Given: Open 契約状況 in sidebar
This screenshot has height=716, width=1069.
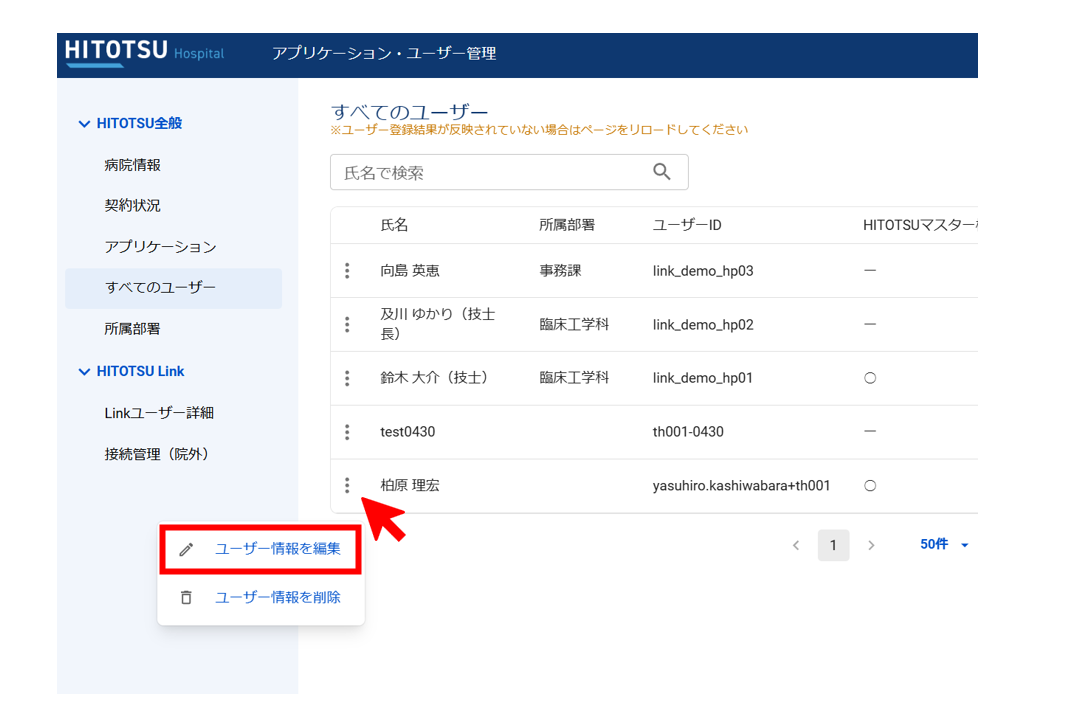Looking at the screenshot, I should coord(132,205).
